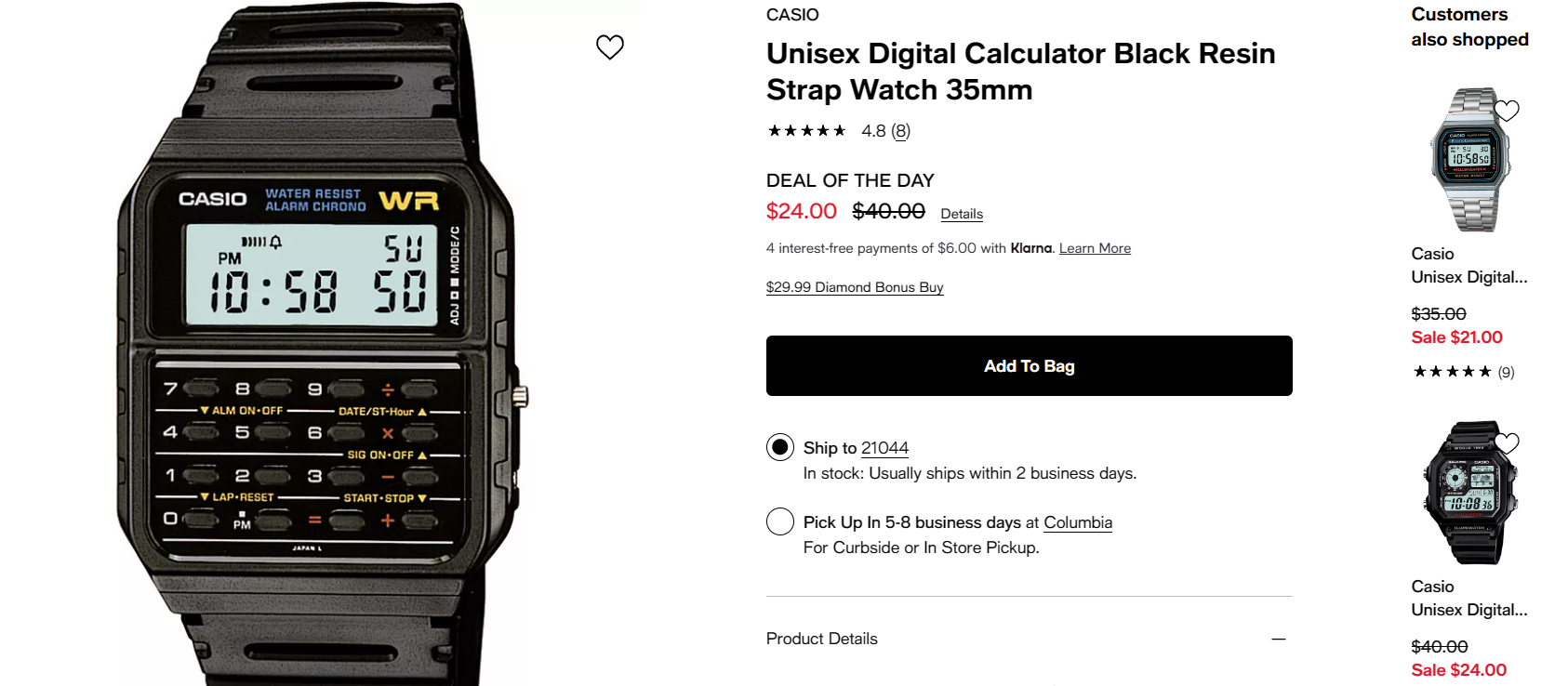Click the CASIO brand name link
This screenshot has width=1568, height=686.
[x=792, y=15]
